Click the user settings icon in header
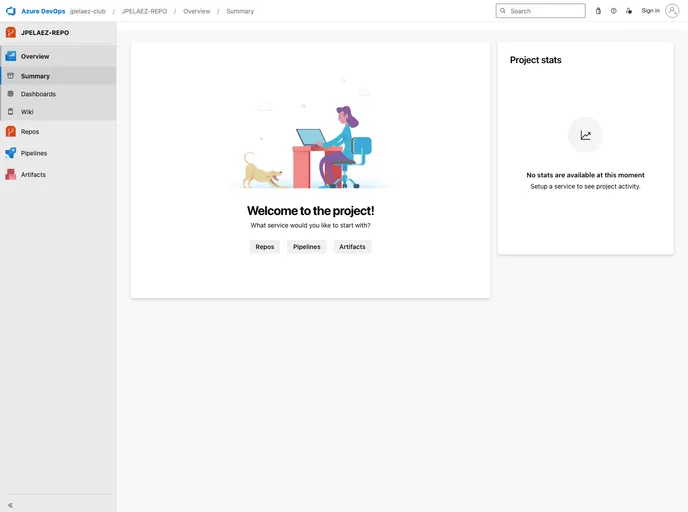 pos(629,11)
